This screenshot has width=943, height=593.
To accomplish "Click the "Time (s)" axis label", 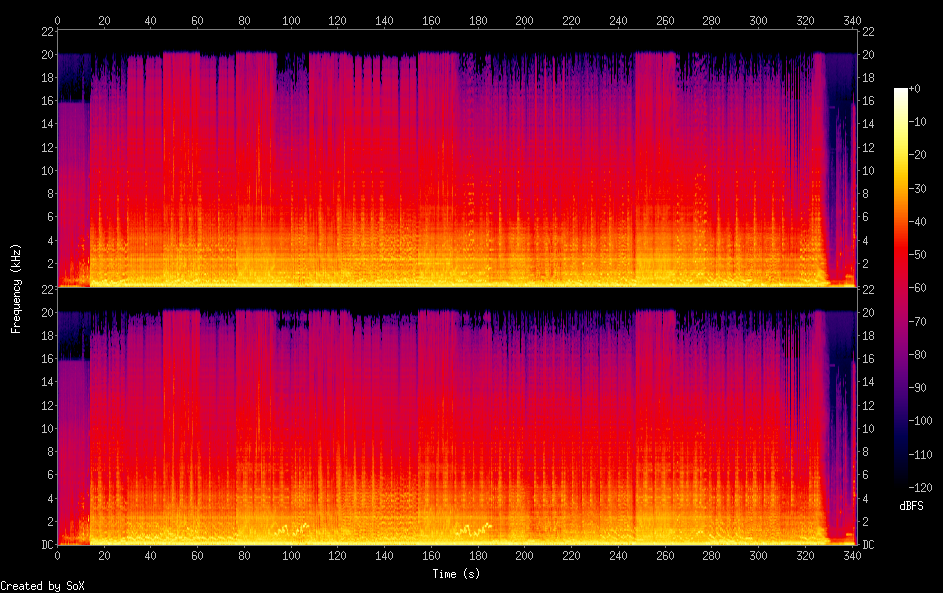I will 456,574.
